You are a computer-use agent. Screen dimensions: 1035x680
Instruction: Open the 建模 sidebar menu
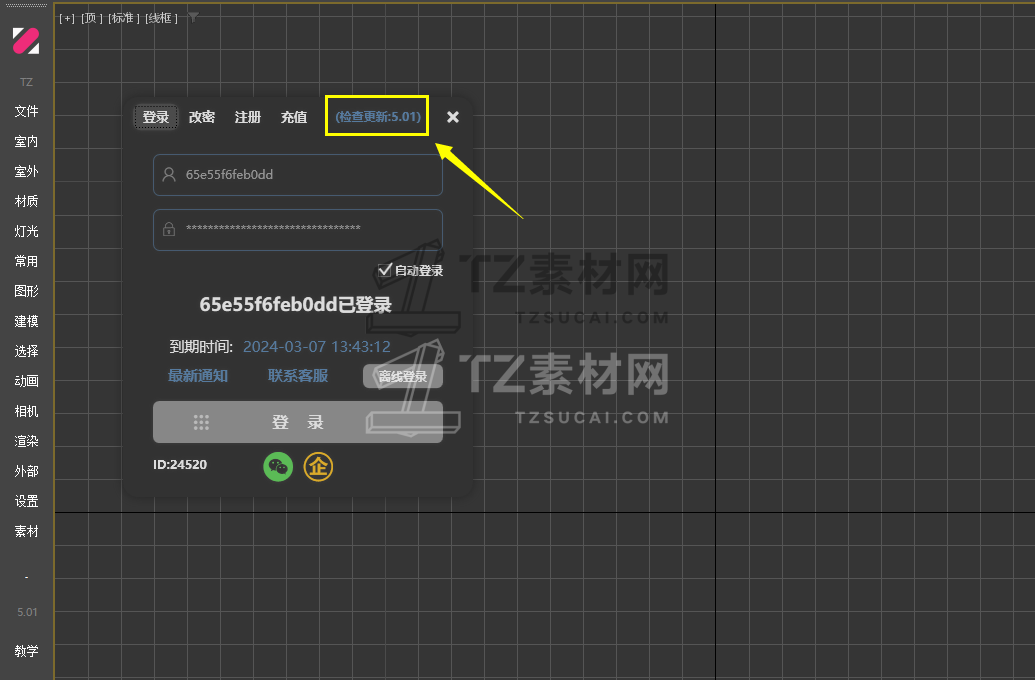point(26,321)
